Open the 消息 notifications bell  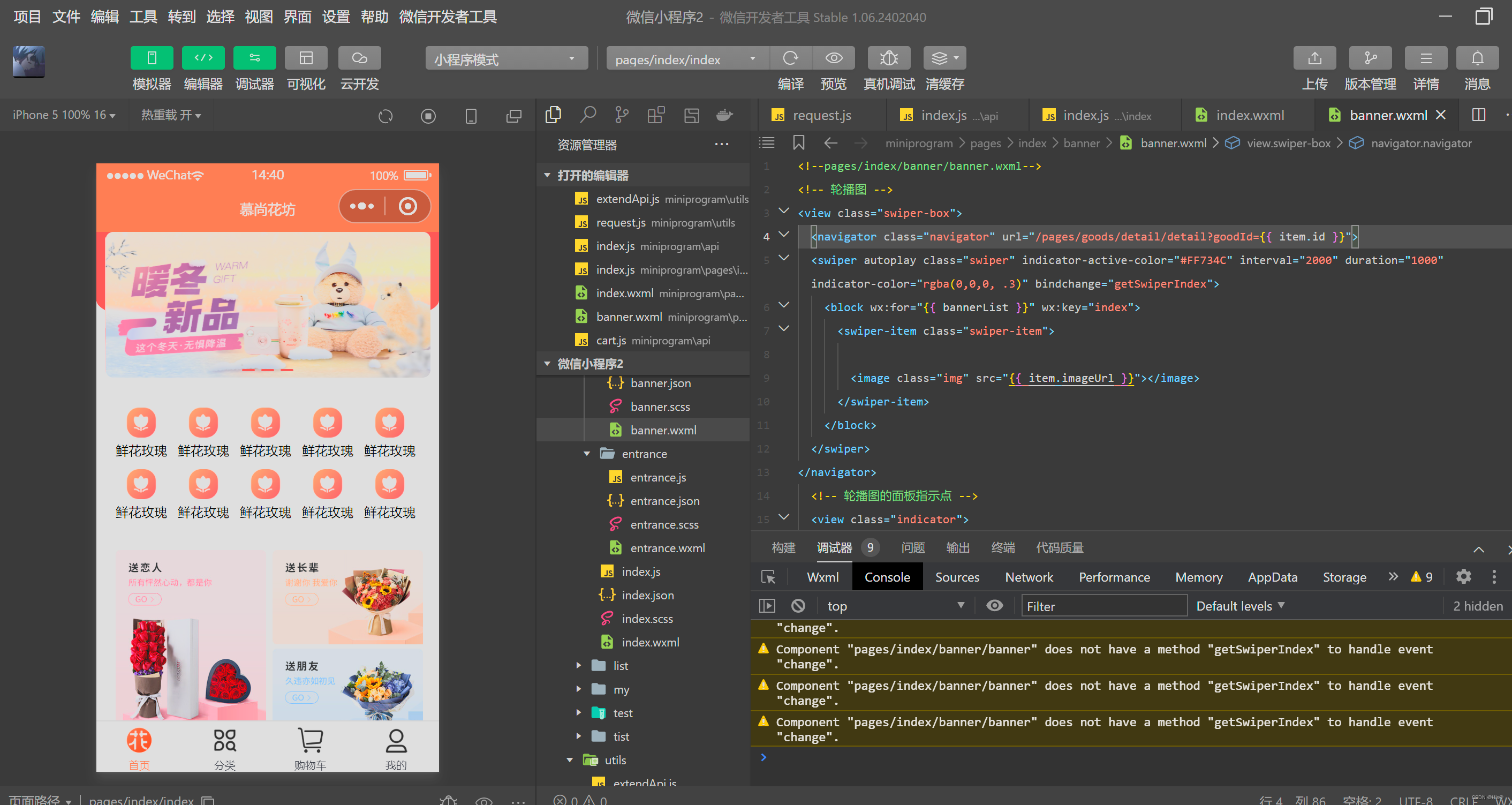[1477, 57]
